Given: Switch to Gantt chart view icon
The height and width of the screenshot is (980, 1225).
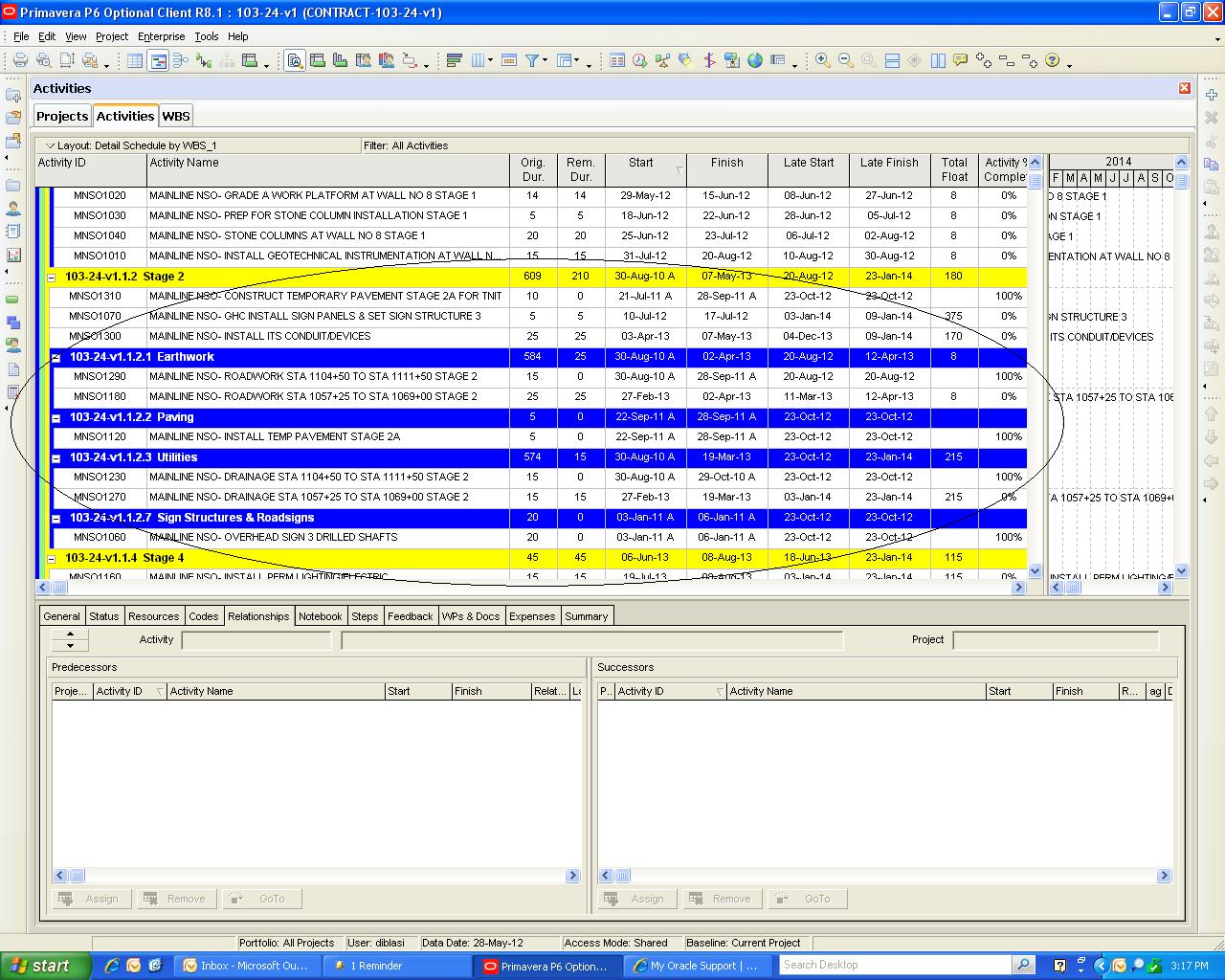Looking at the screenshot, I should pos(158,60).
